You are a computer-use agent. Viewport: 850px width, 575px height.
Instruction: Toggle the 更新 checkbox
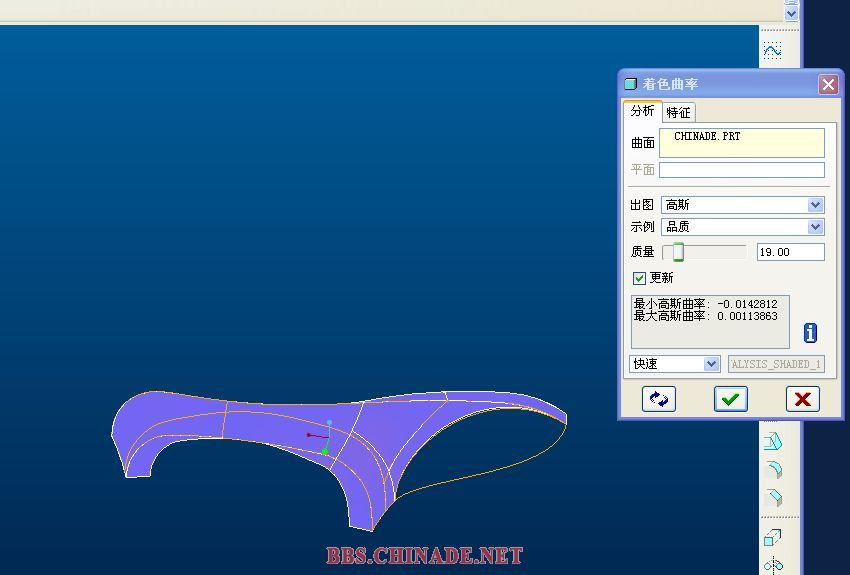[x=639, y=278]
